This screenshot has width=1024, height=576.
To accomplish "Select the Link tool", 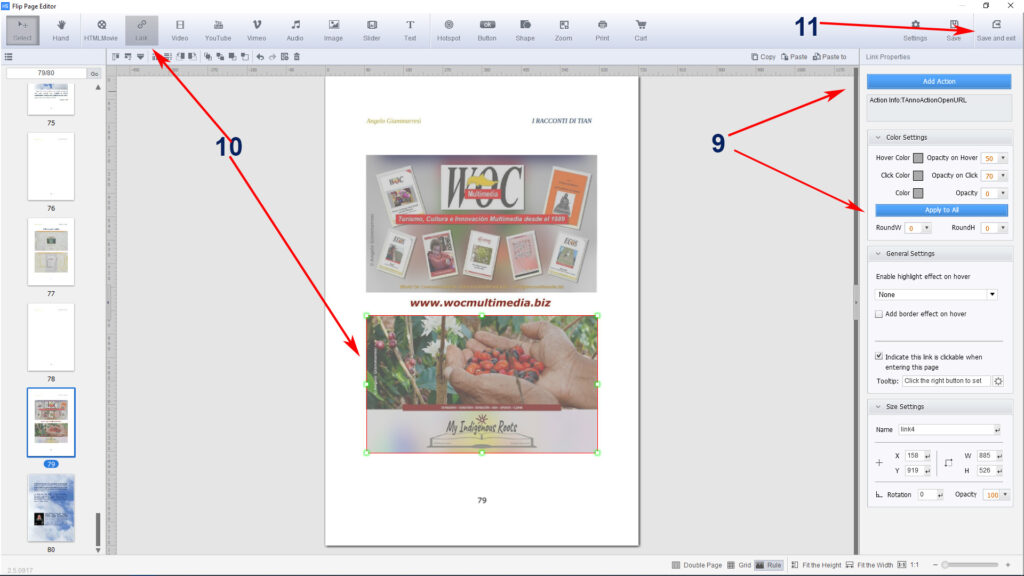I will [x=141, y=30].
